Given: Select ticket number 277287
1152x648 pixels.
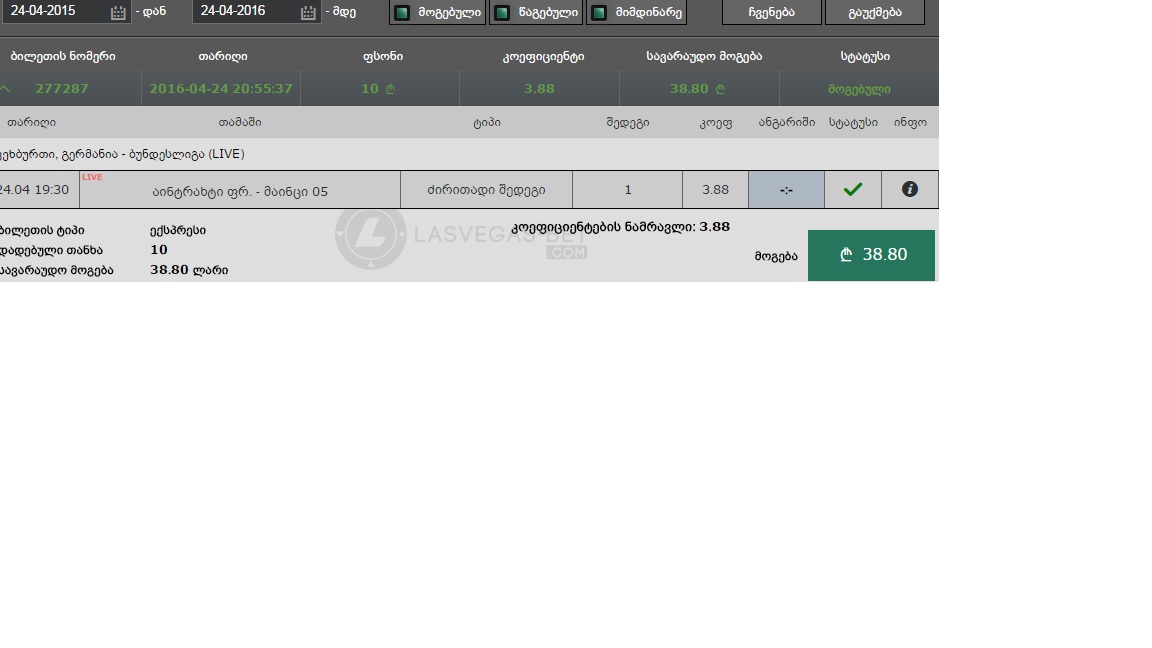Looking at the screenshot, I should click(62, 89).
